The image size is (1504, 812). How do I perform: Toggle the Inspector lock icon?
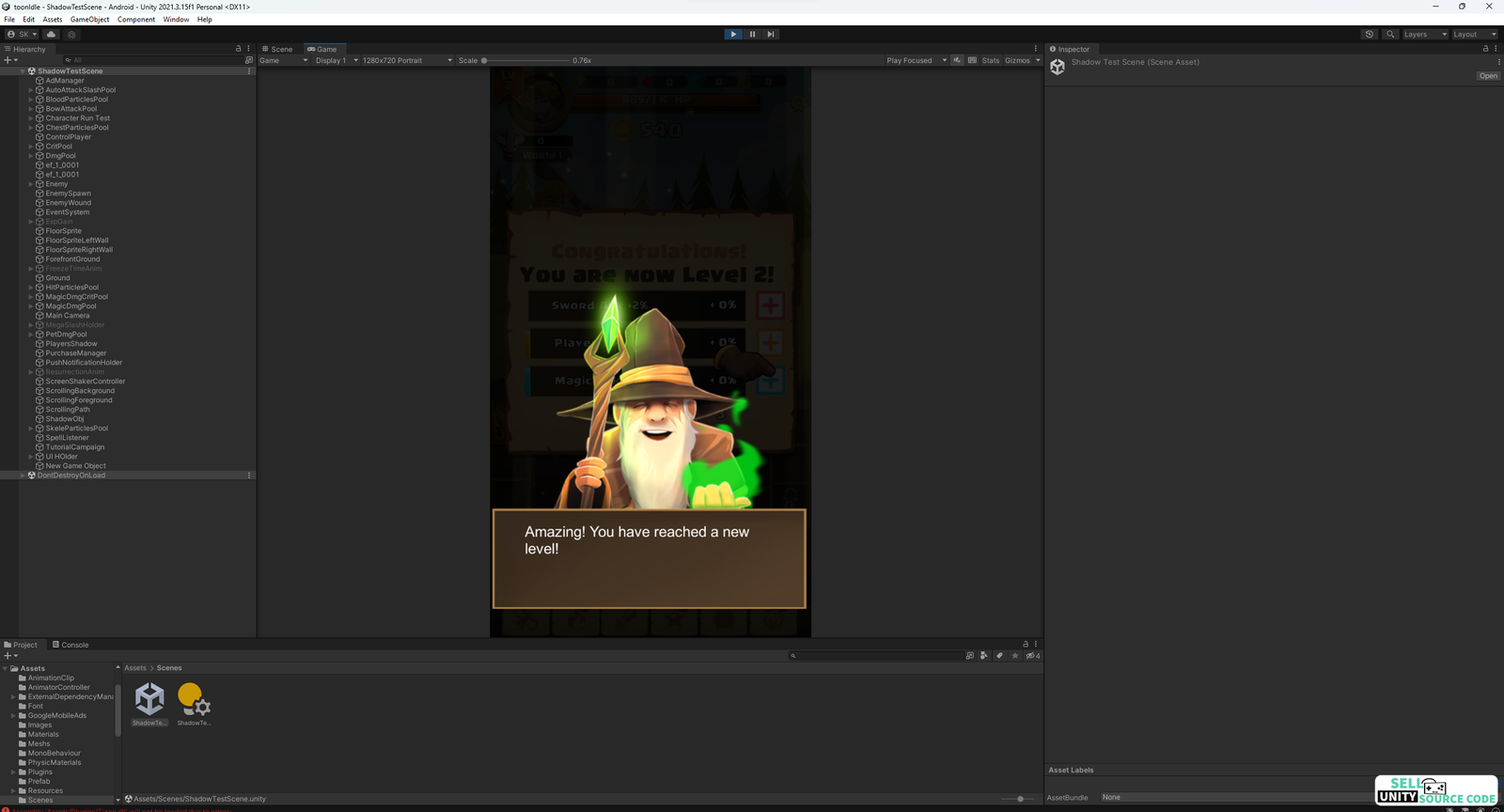click(x=1485, y=49)
